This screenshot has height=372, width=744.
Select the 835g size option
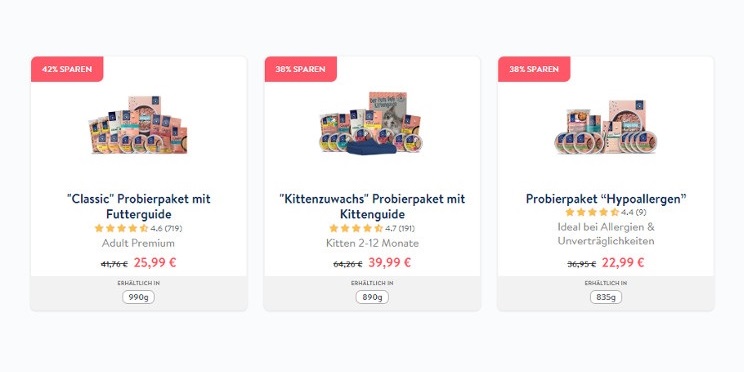click(x=605, y=298)
